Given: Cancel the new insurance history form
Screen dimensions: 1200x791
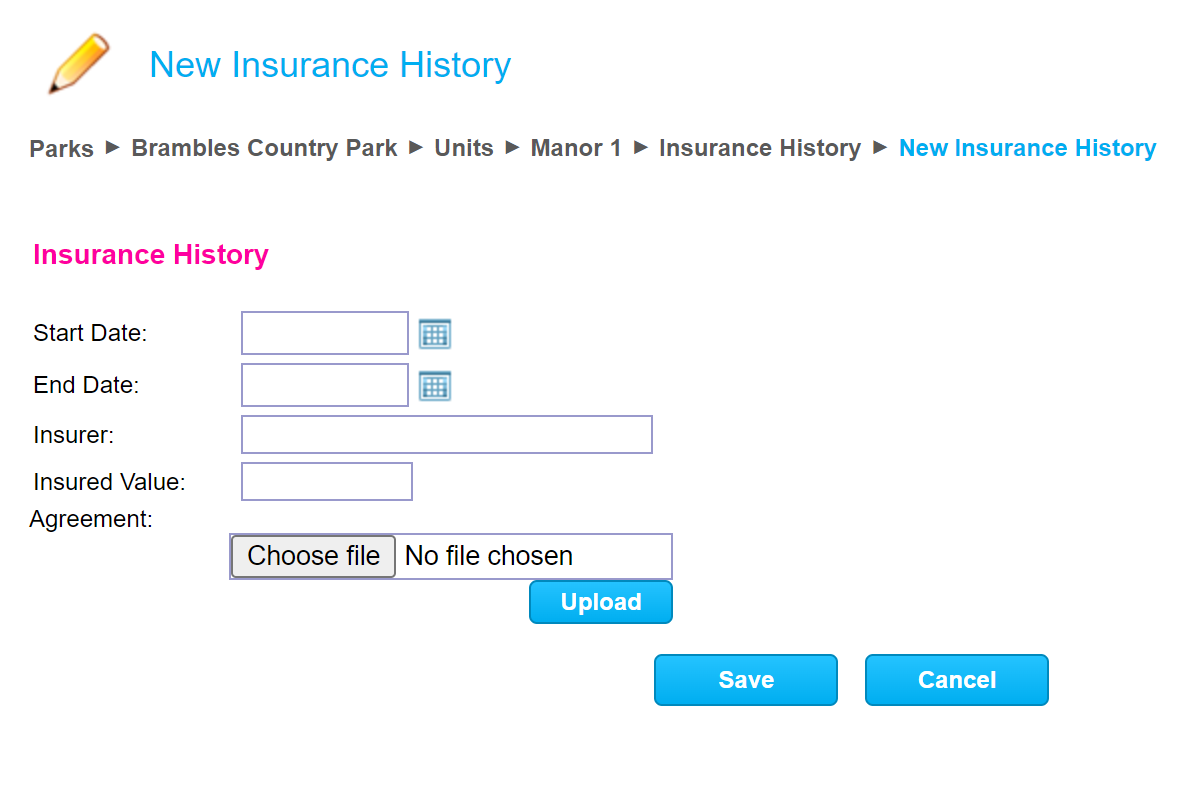Looking at the screenshot, I should tap(957, 680).
